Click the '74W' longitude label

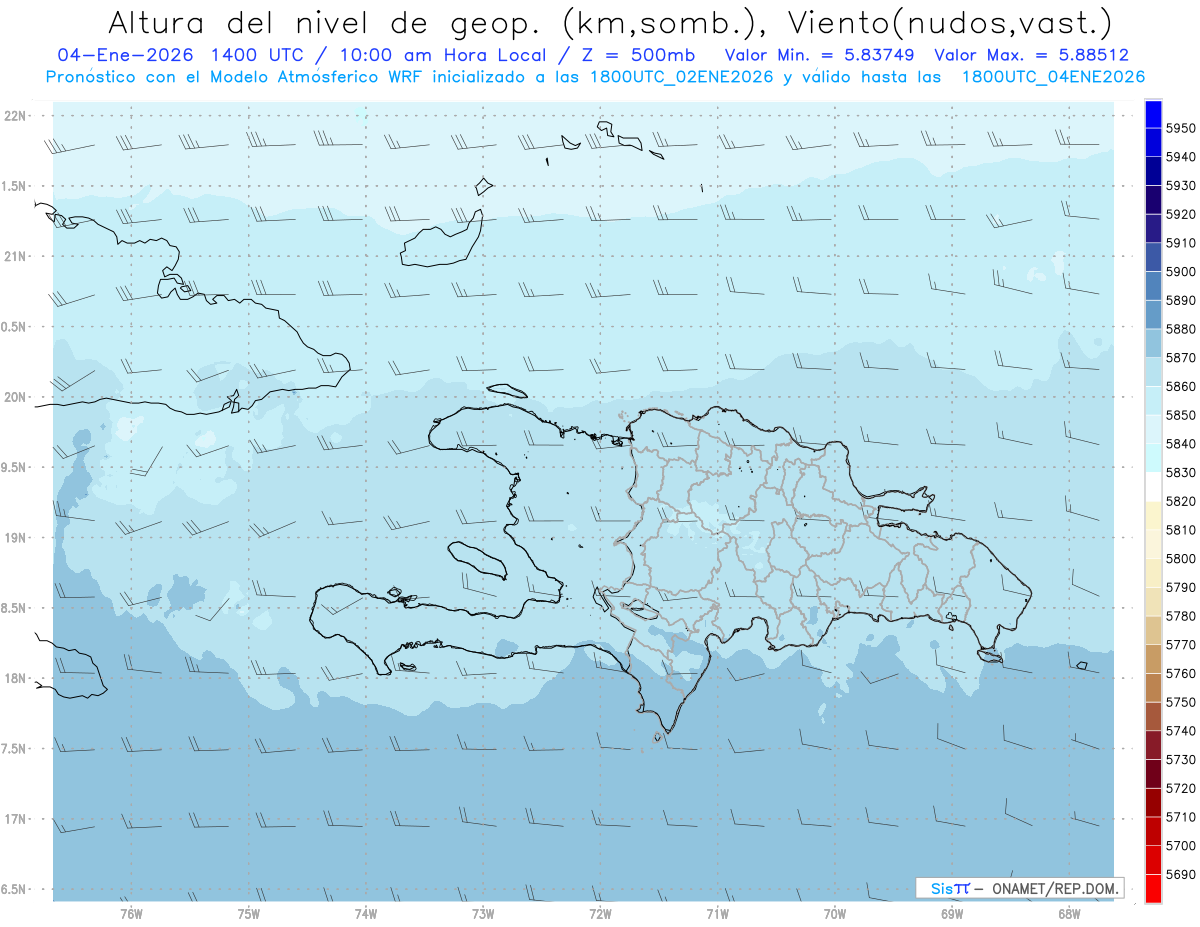(x=366, y=913)
